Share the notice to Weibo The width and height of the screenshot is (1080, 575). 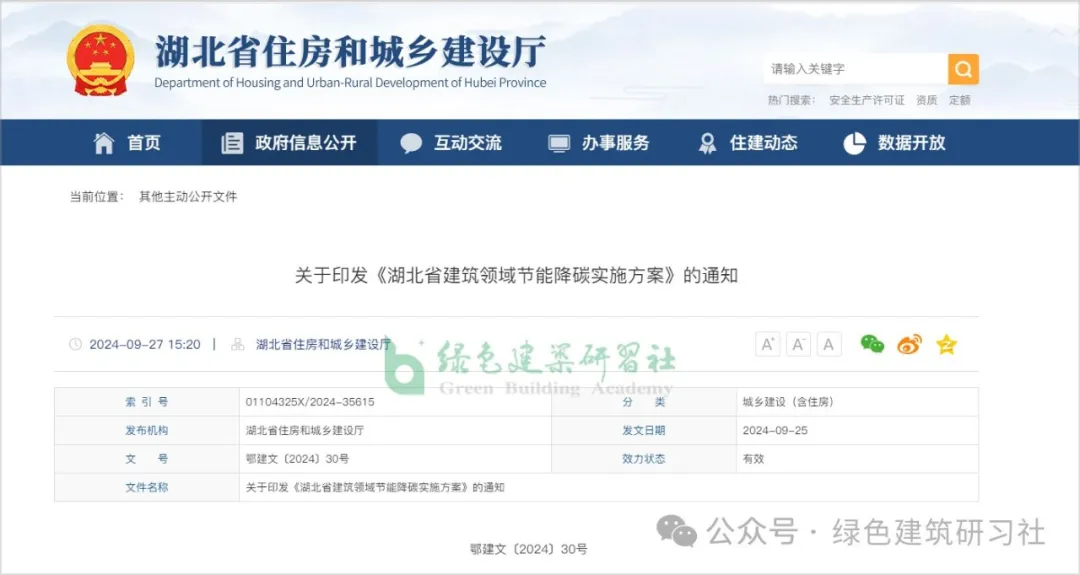[909, 344]
